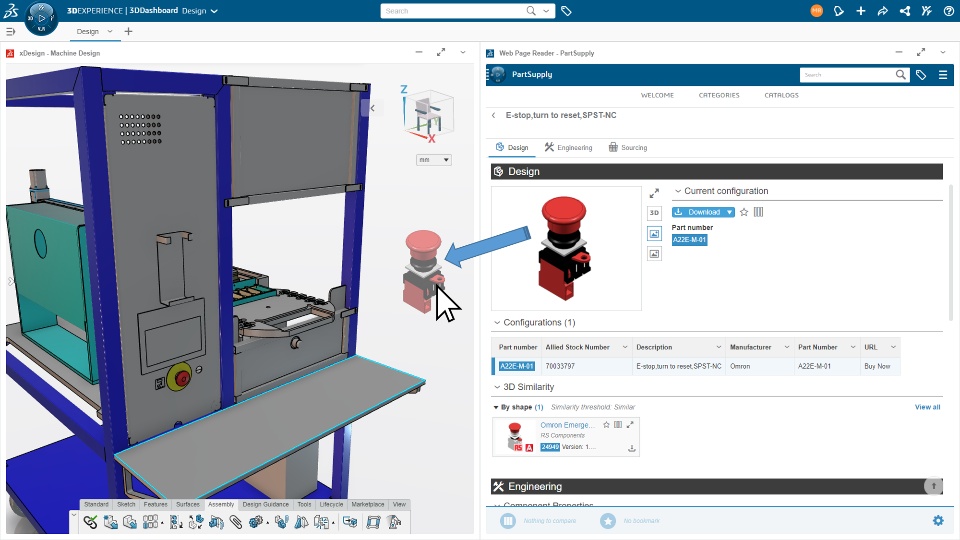Bookmark the Omron Emerge card star
This screenshot has height=540, width=960.
pos(606,424)
